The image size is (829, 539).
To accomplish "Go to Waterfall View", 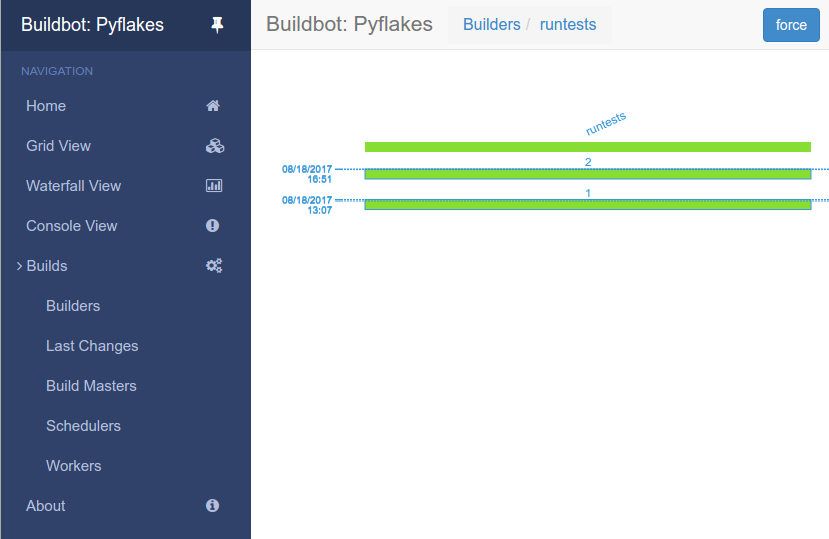I will coord(73,186).
